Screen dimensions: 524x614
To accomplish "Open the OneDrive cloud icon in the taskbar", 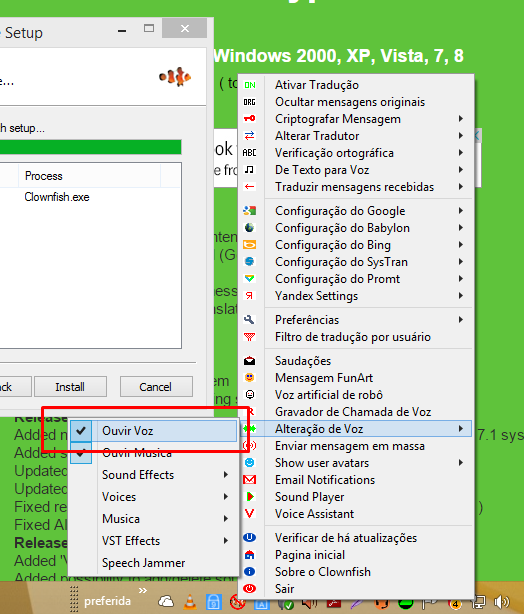I will (166, 601).
